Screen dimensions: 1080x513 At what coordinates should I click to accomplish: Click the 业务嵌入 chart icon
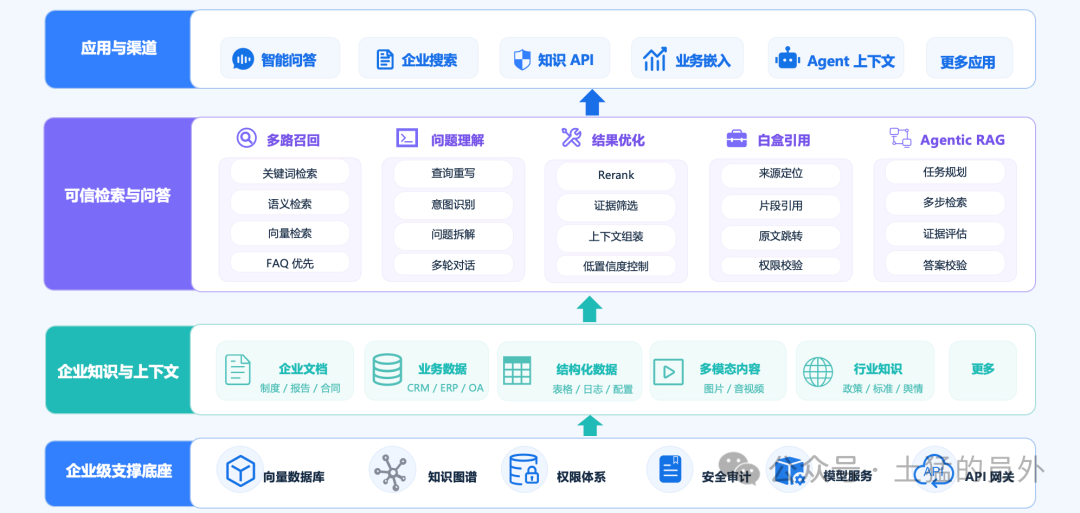point(654,59)
